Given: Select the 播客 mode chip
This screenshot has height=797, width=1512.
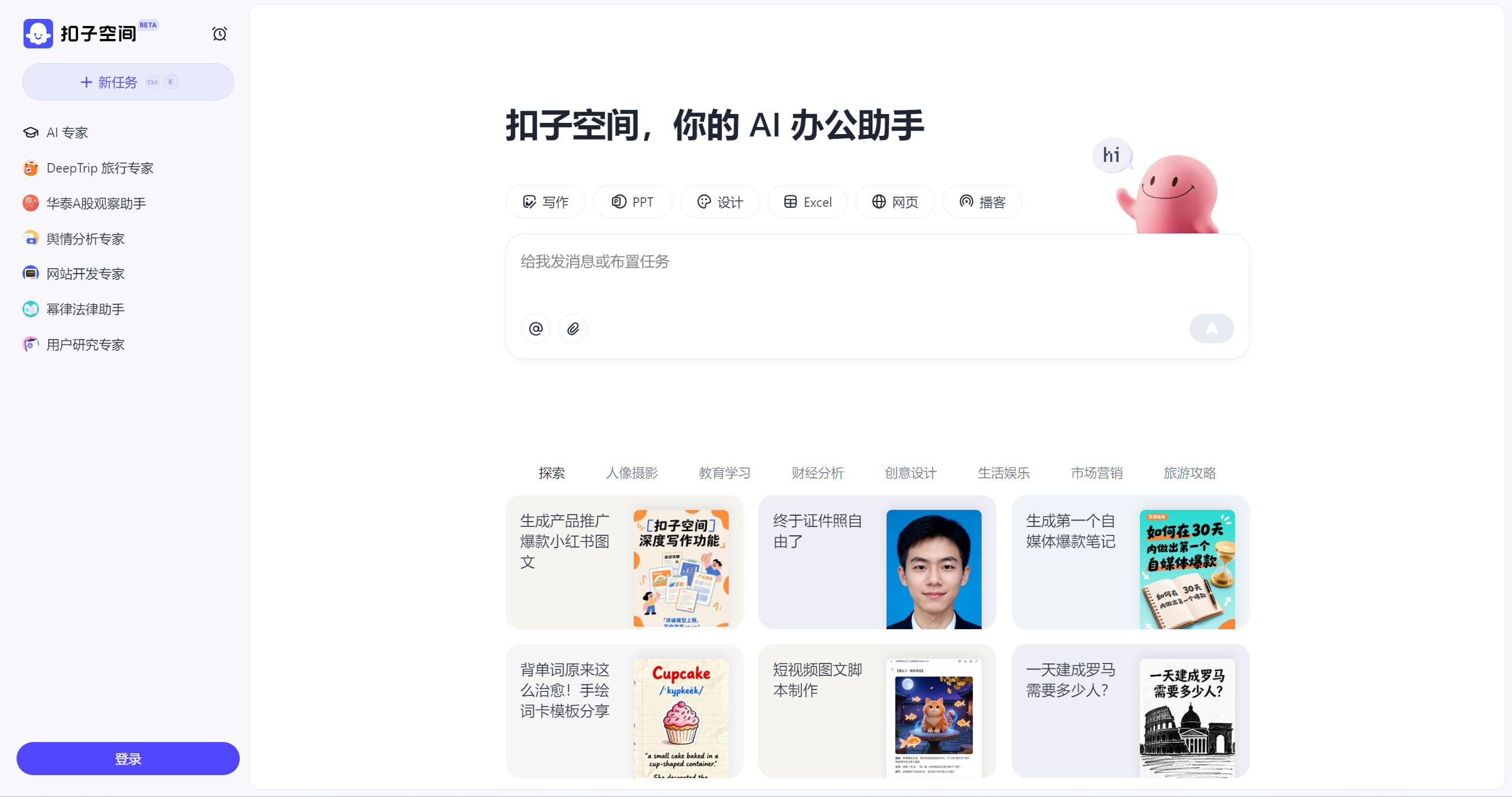Looking at the screenshot, I should coord(982,202).
